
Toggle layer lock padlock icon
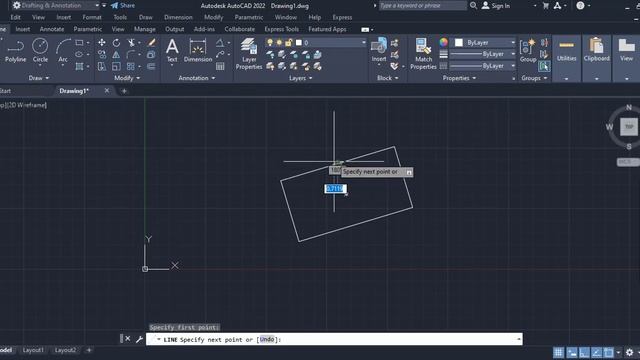289,42
